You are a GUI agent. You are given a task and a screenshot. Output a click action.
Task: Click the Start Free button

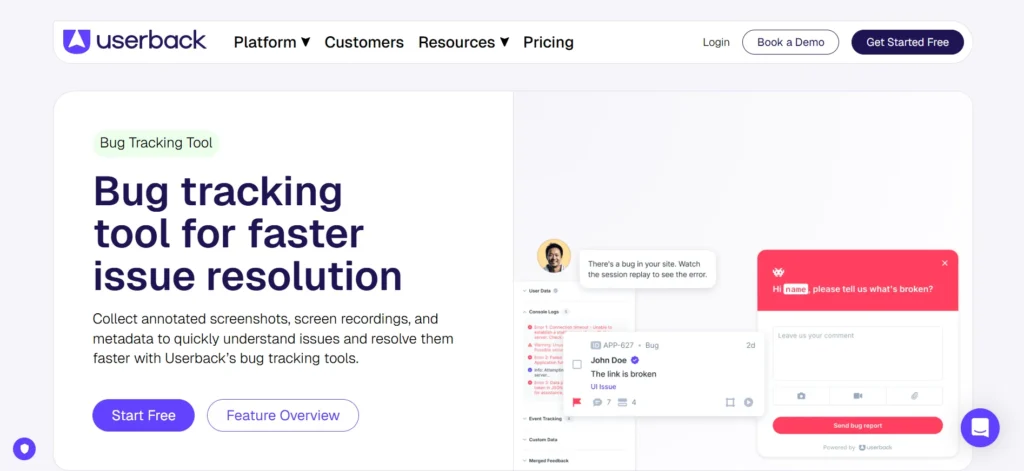coord(144,415)
